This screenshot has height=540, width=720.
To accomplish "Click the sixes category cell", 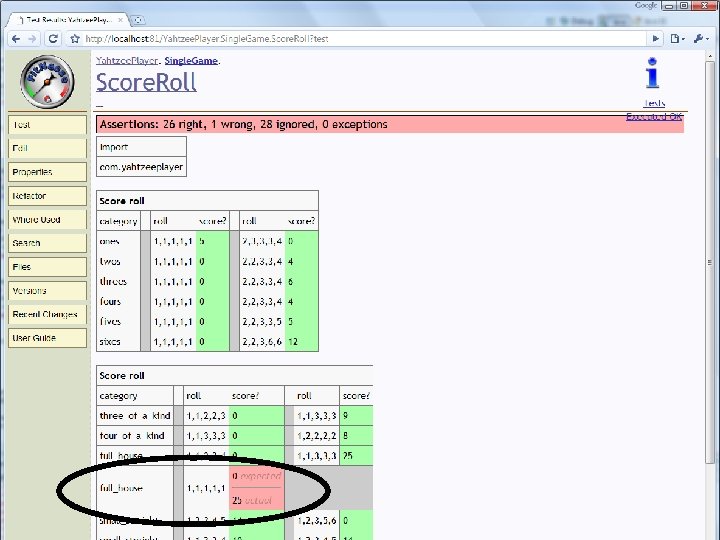I will pos(118,342).
